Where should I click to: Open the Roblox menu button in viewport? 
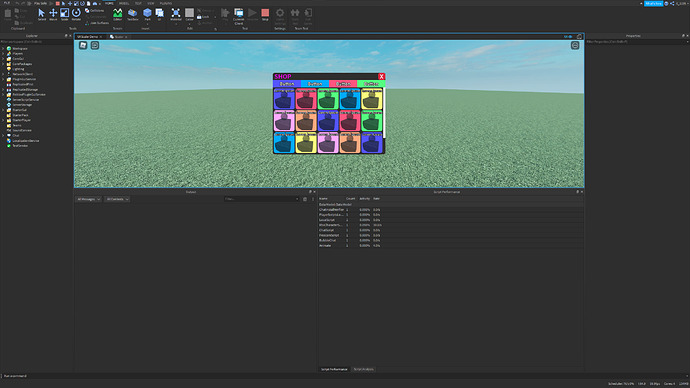pos(83,45)
